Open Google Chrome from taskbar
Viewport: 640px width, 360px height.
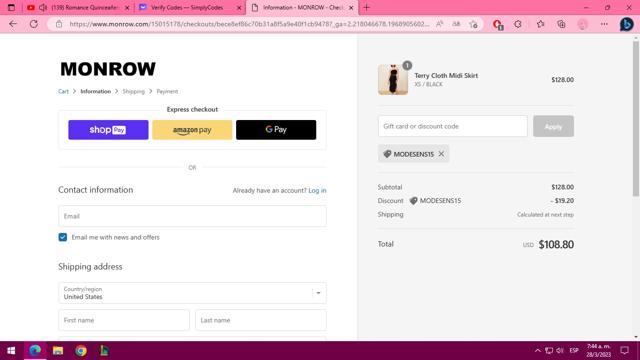click(81, 351)
